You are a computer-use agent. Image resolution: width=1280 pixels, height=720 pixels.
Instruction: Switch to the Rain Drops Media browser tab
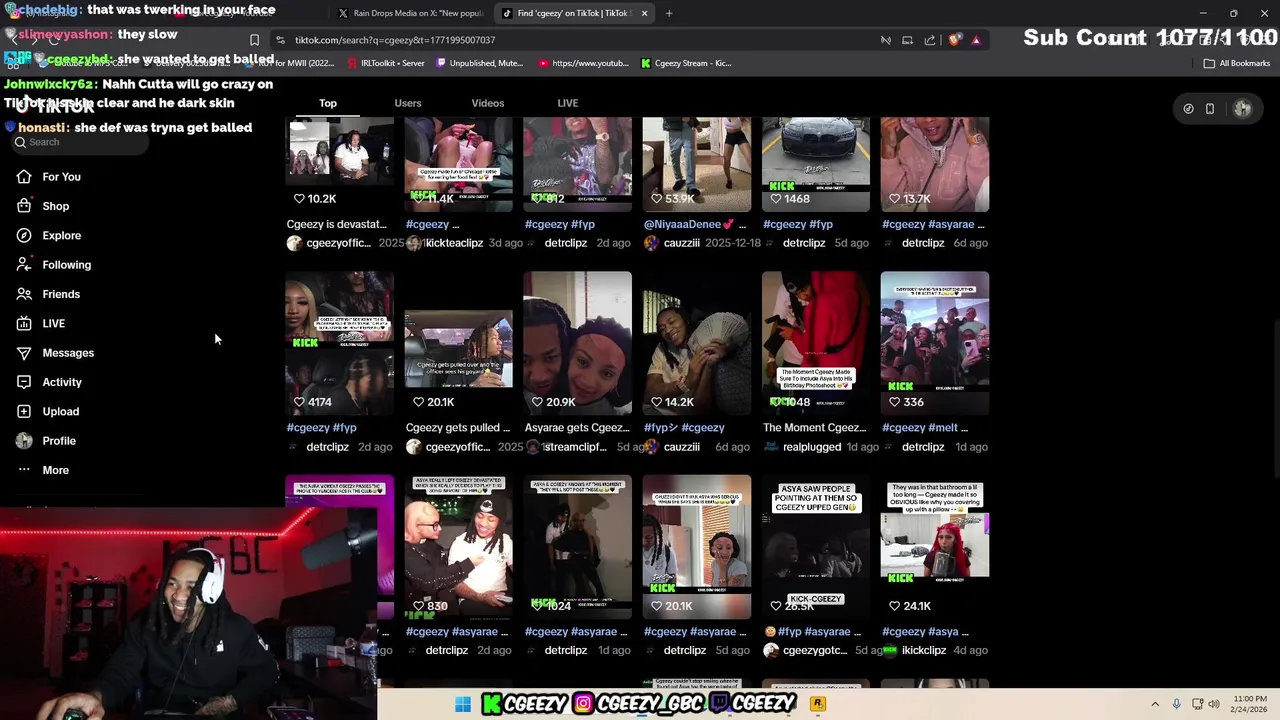point(410,13)
